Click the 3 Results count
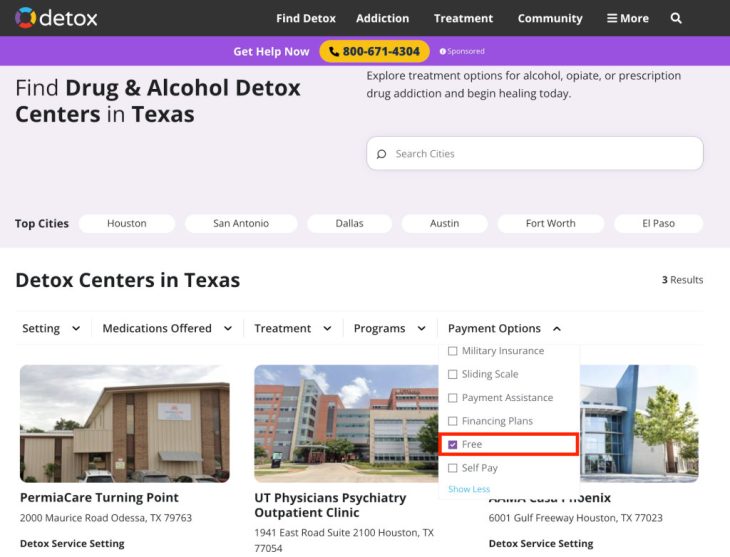The width and height of the screenshot is (730, 557). click(x=683, y=280)
